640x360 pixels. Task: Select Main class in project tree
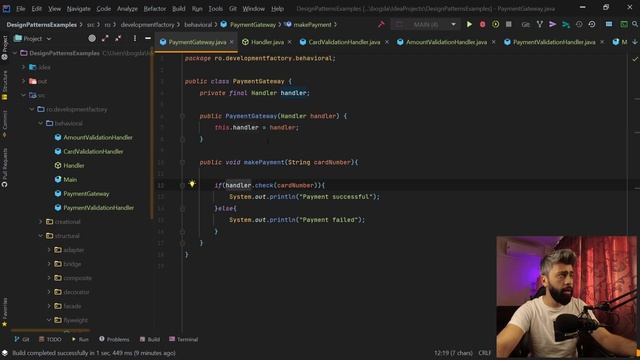(x=70, y=180)
